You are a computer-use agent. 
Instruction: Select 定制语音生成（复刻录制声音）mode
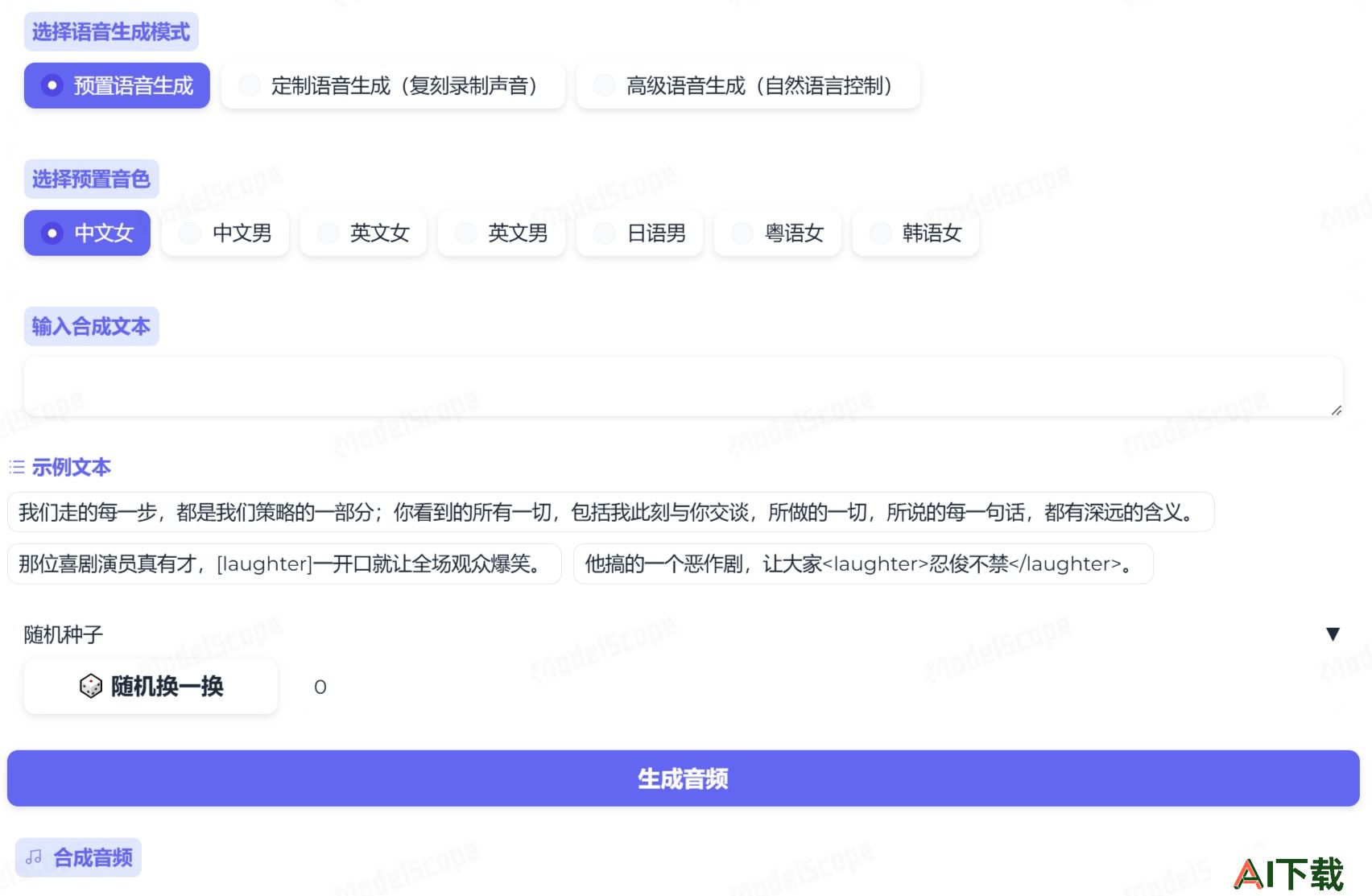pos(393,85)
